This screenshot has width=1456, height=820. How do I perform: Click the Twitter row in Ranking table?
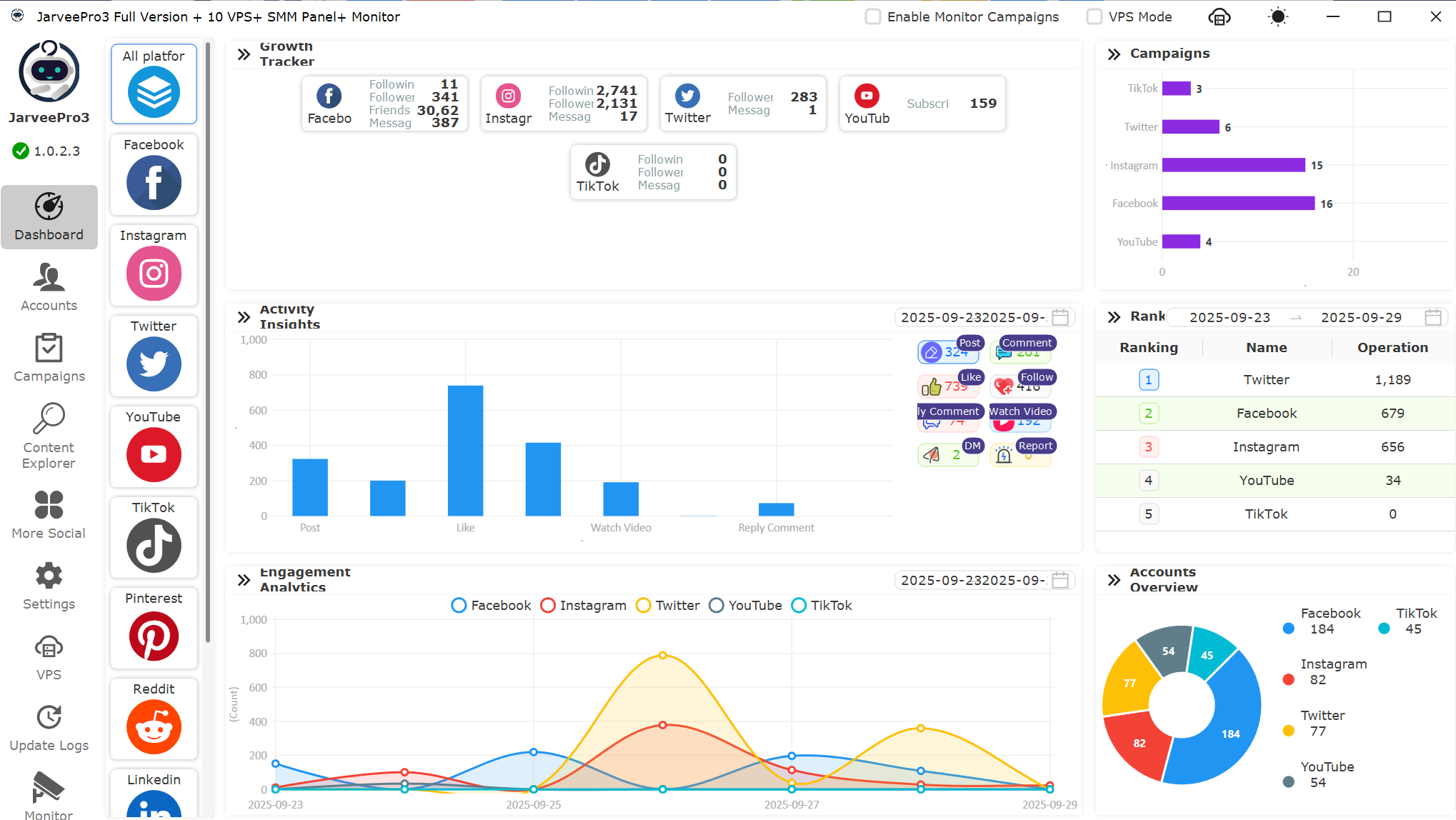pos(1266,380)
